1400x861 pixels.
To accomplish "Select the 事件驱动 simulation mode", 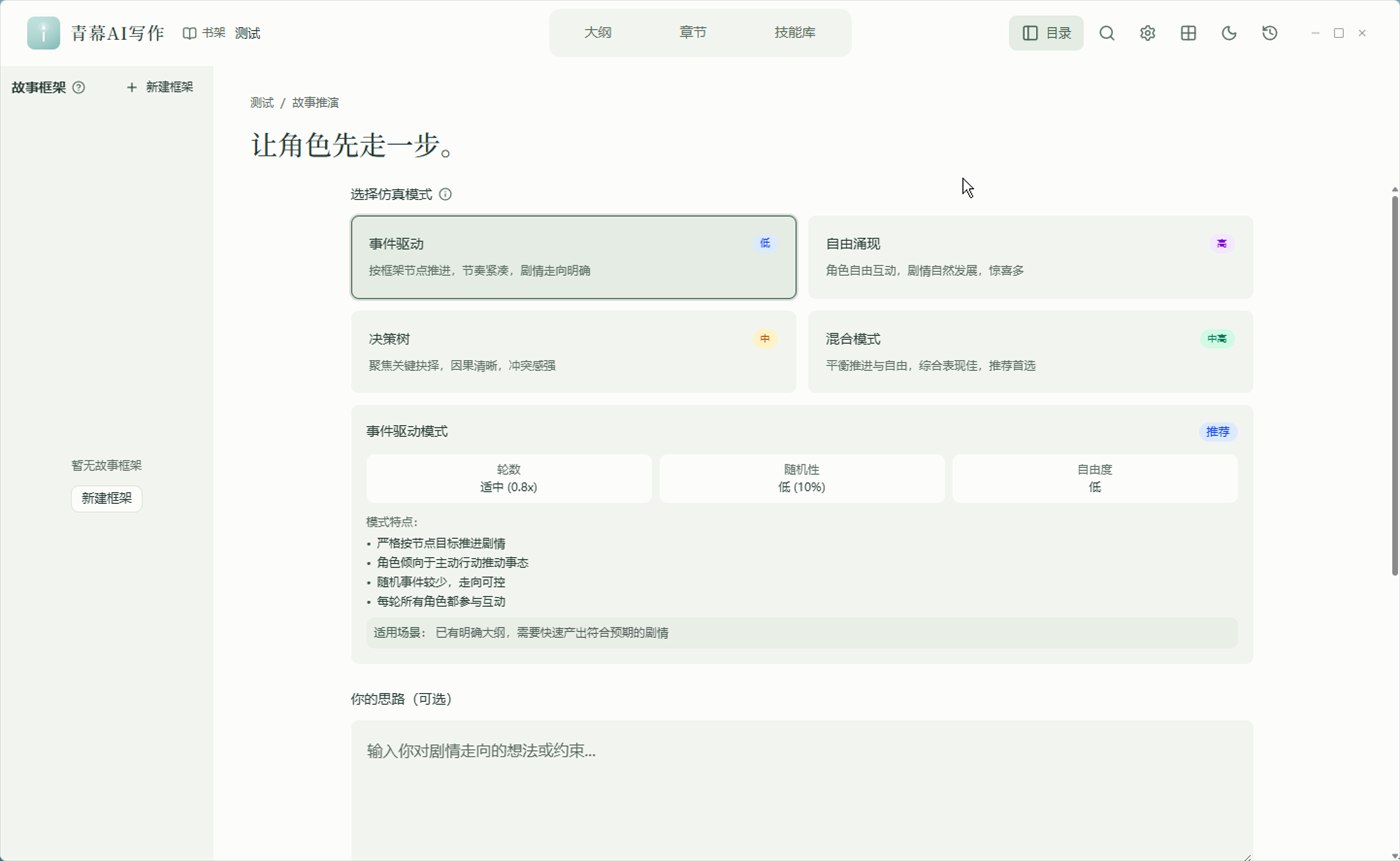I will tap(574, 257).
